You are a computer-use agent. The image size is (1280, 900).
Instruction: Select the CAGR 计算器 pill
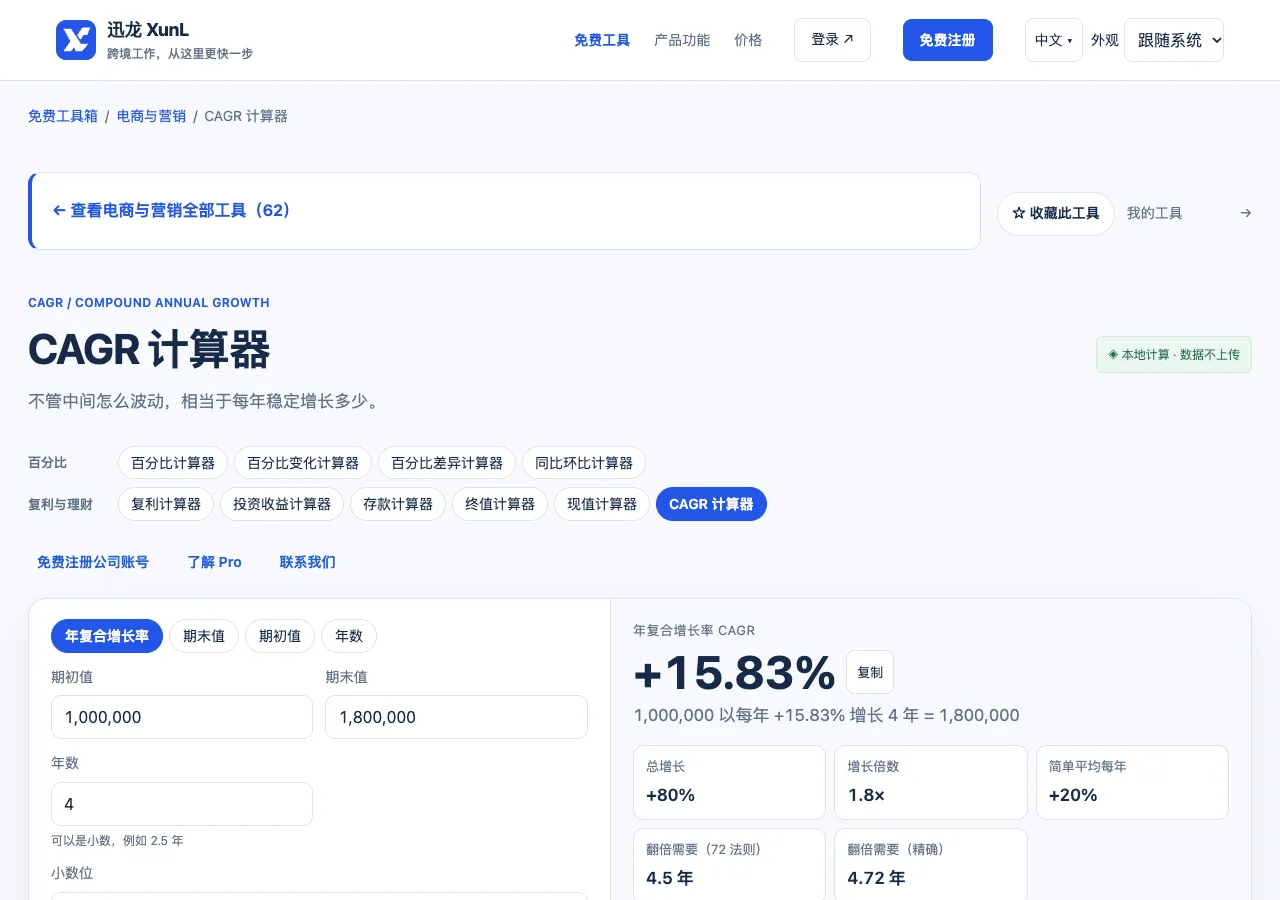pos(711,504)
